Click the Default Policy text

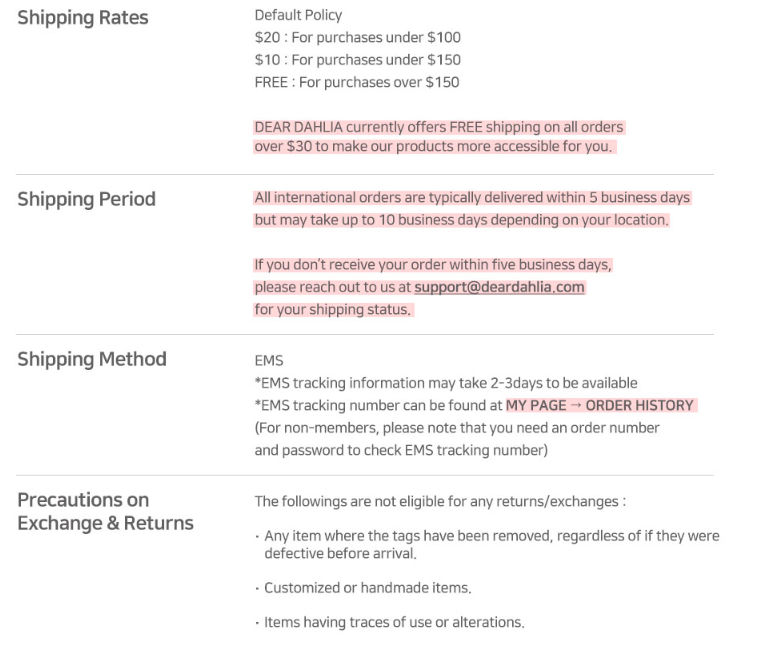(x=298, y=15)
